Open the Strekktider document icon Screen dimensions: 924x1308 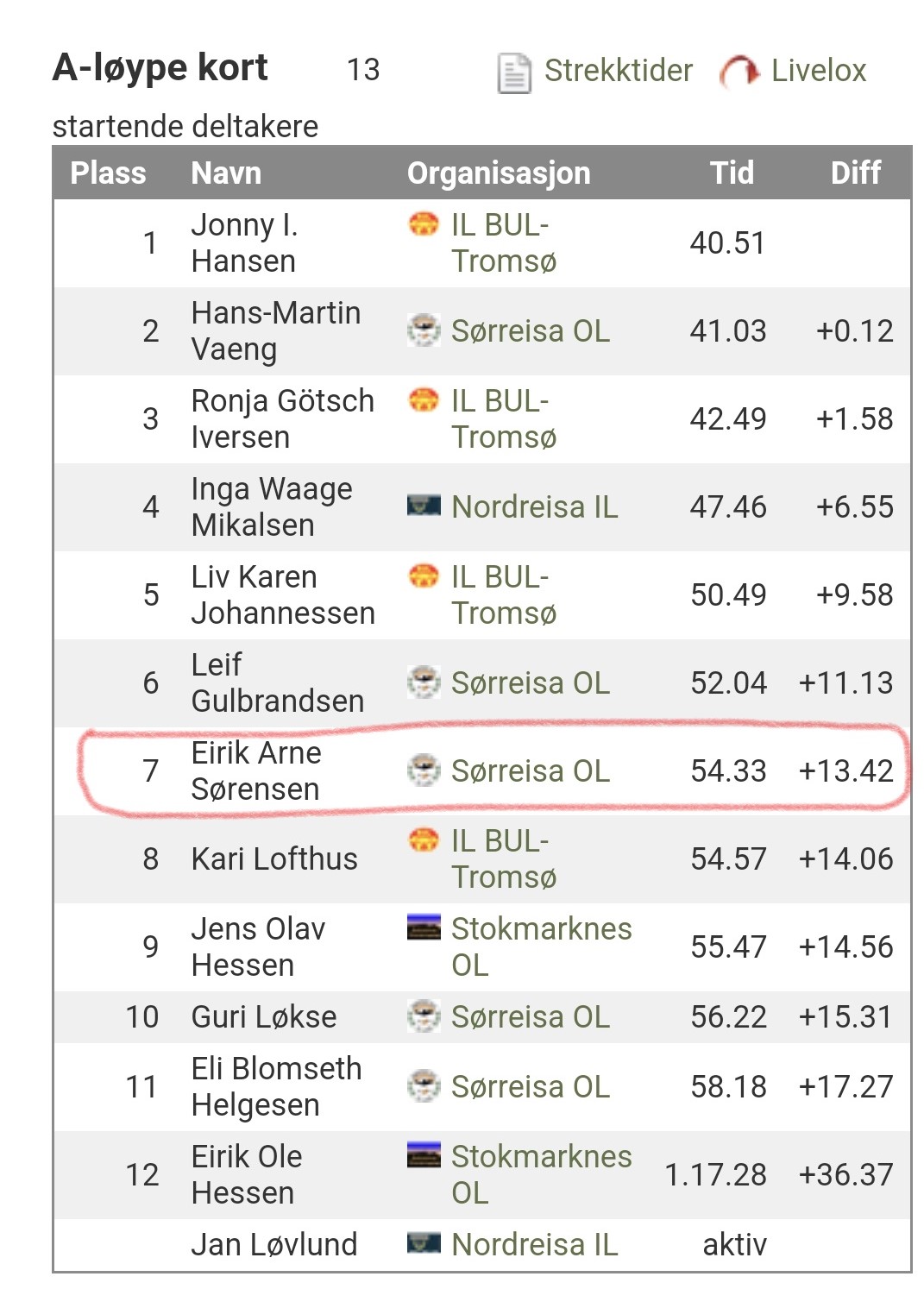point(514,72)
